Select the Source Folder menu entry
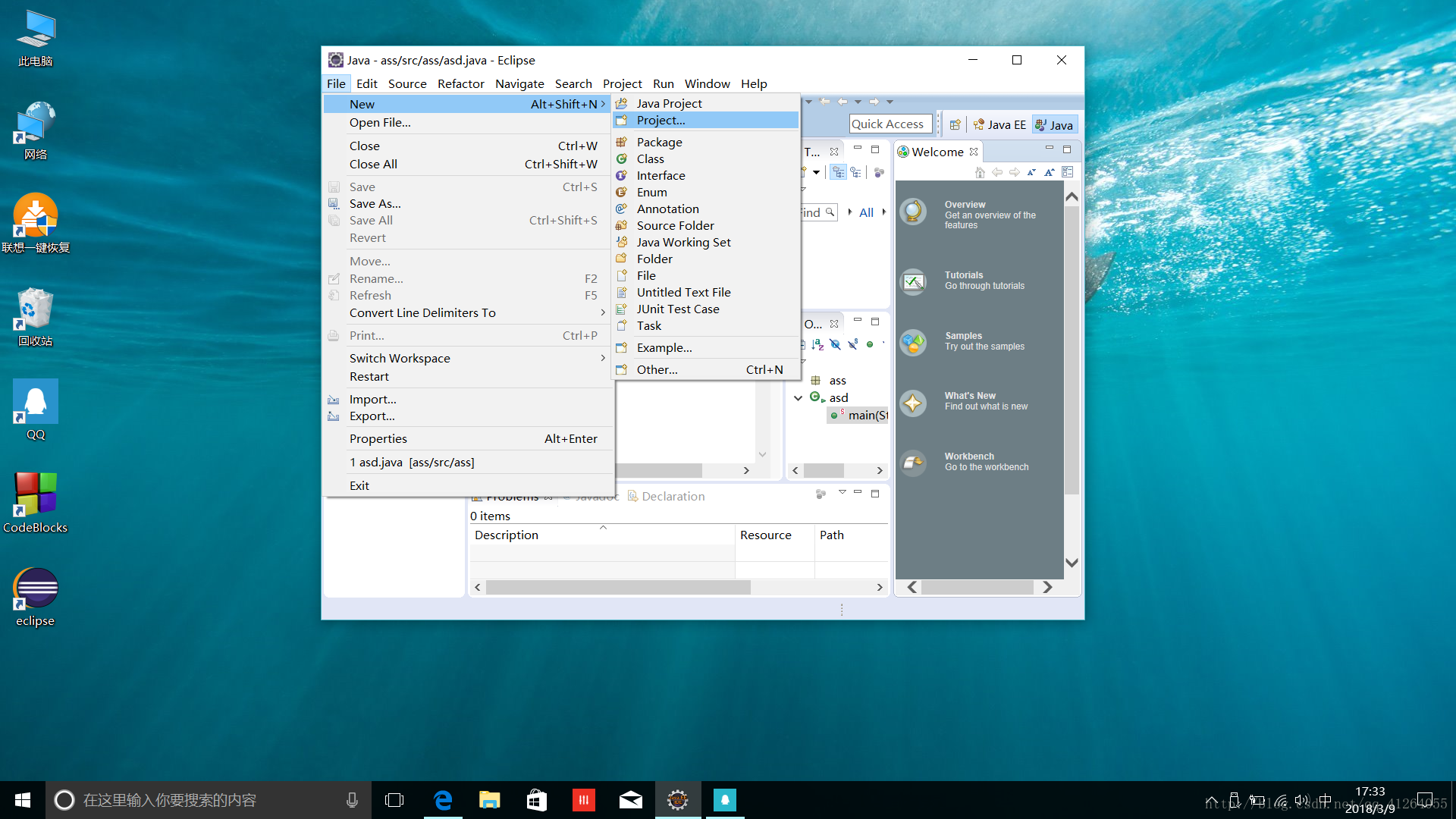Screen dimensions: 1456x819 point(676,225)
